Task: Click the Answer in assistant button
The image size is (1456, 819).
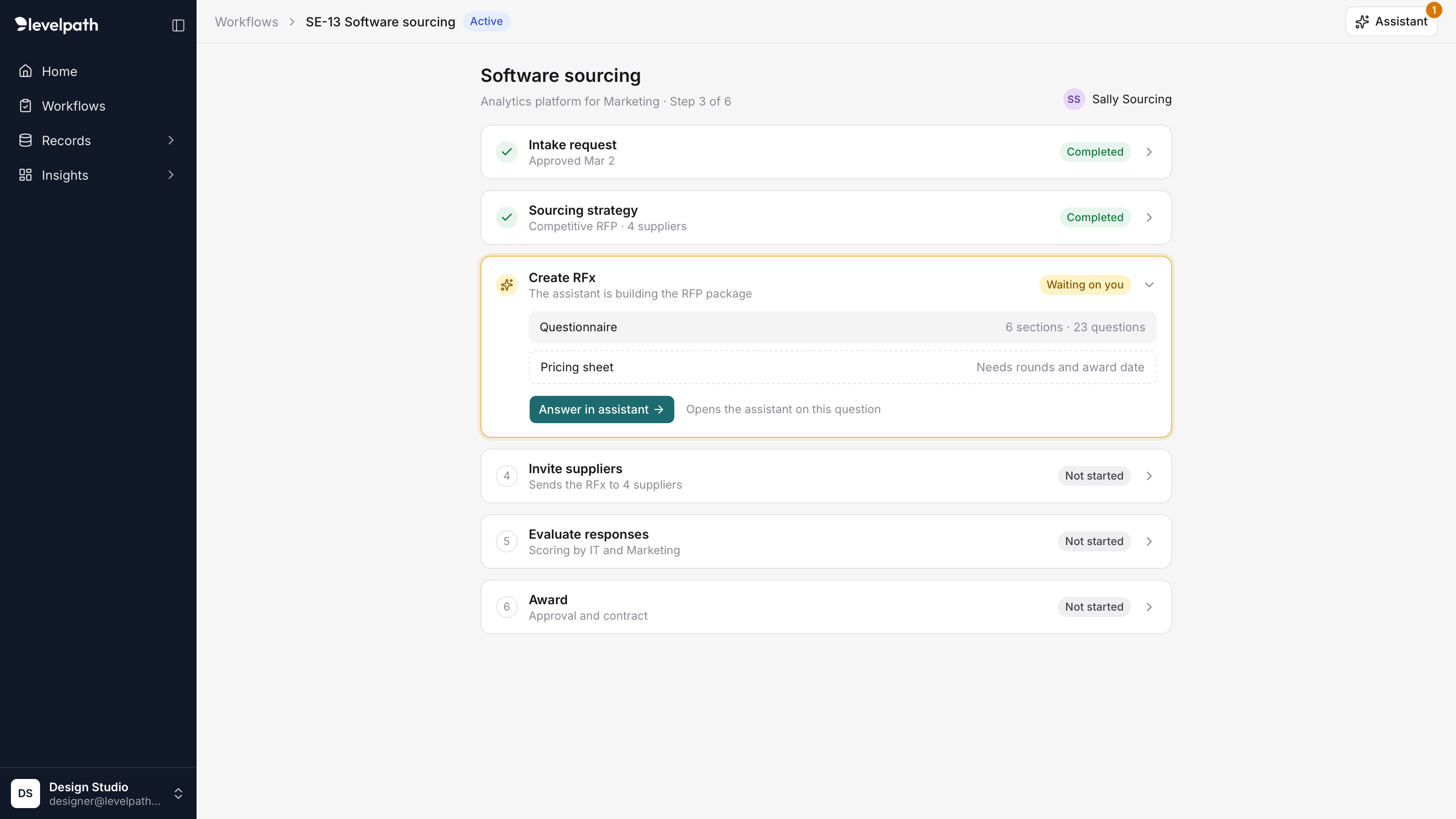Action: (602, 409)
